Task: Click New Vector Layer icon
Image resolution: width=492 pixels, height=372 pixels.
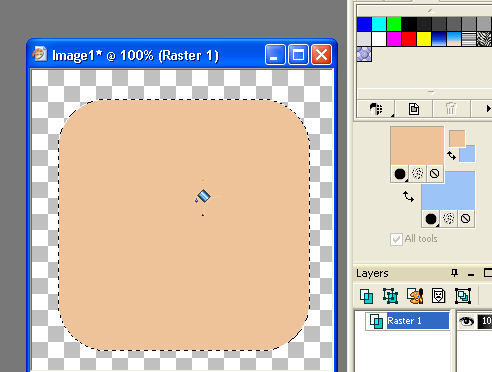Action: [x=390, y=296]
